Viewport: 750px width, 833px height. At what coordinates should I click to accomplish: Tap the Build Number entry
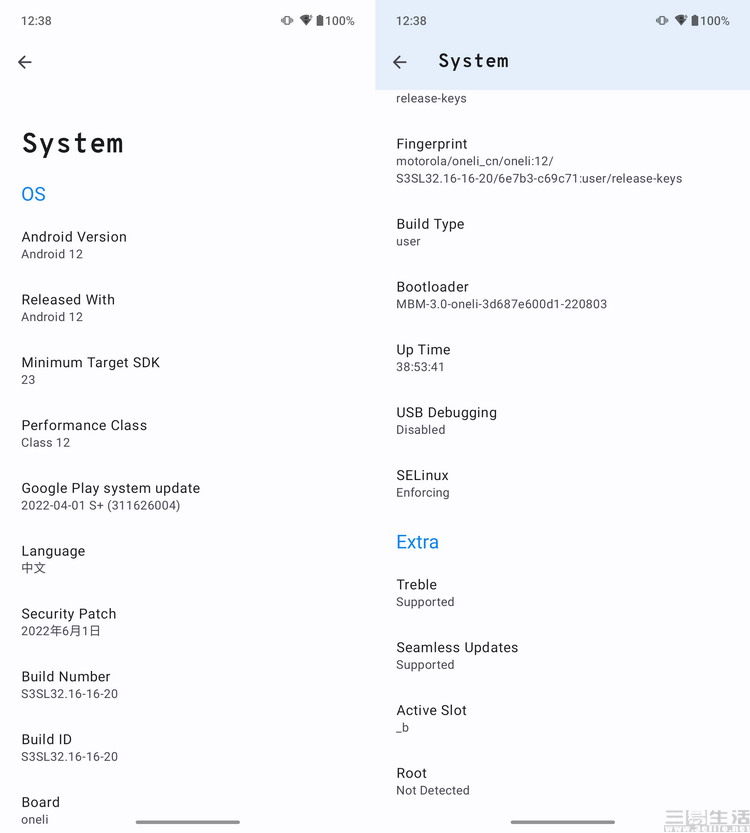(188, 685)
